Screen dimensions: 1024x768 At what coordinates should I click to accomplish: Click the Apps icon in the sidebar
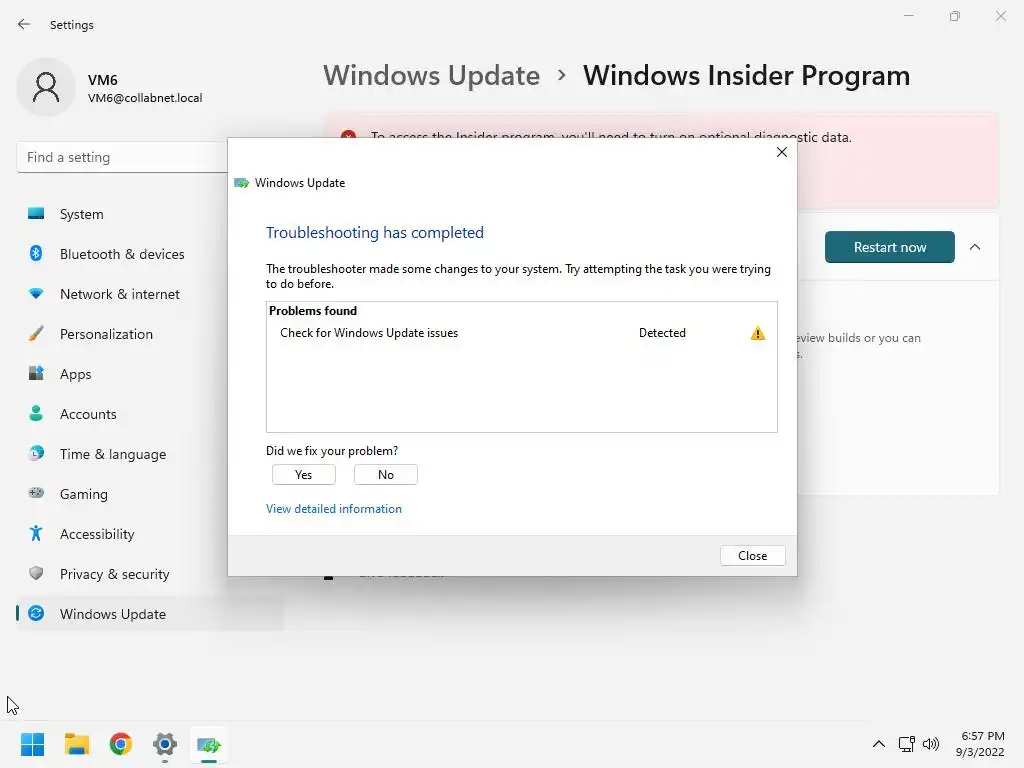click(36, 374)
